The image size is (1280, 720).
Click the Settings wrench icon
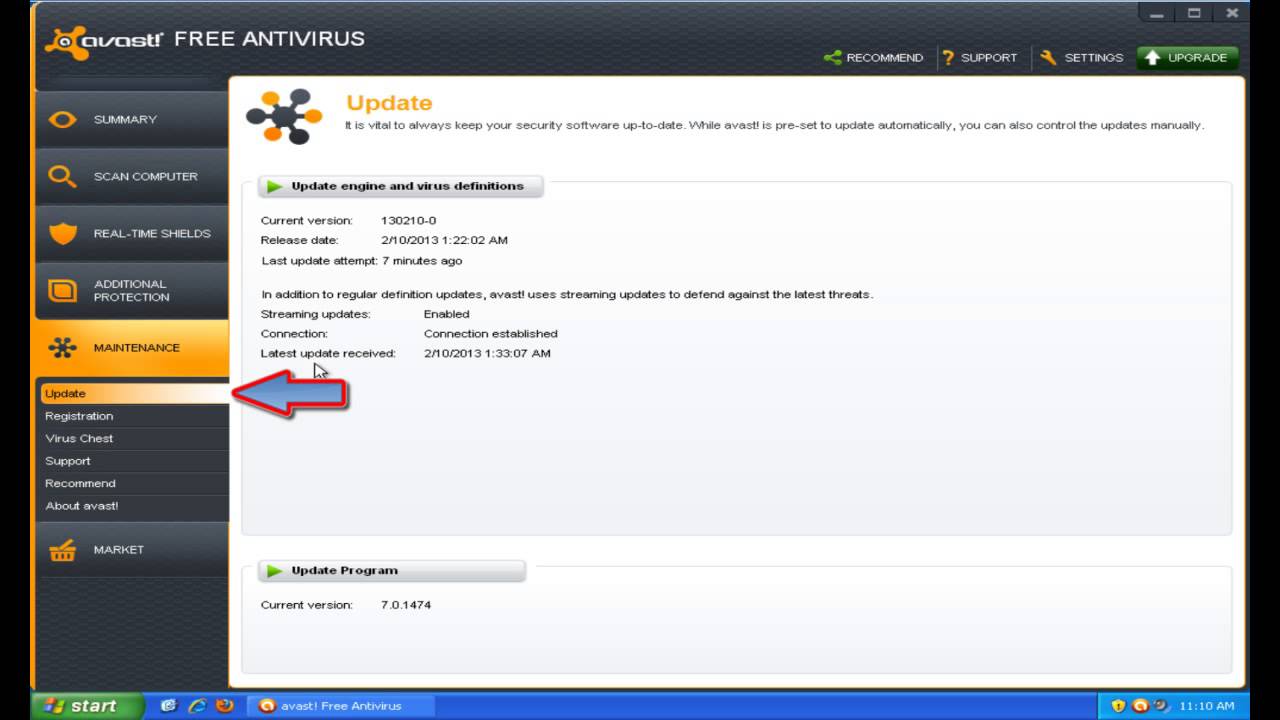1048,58
